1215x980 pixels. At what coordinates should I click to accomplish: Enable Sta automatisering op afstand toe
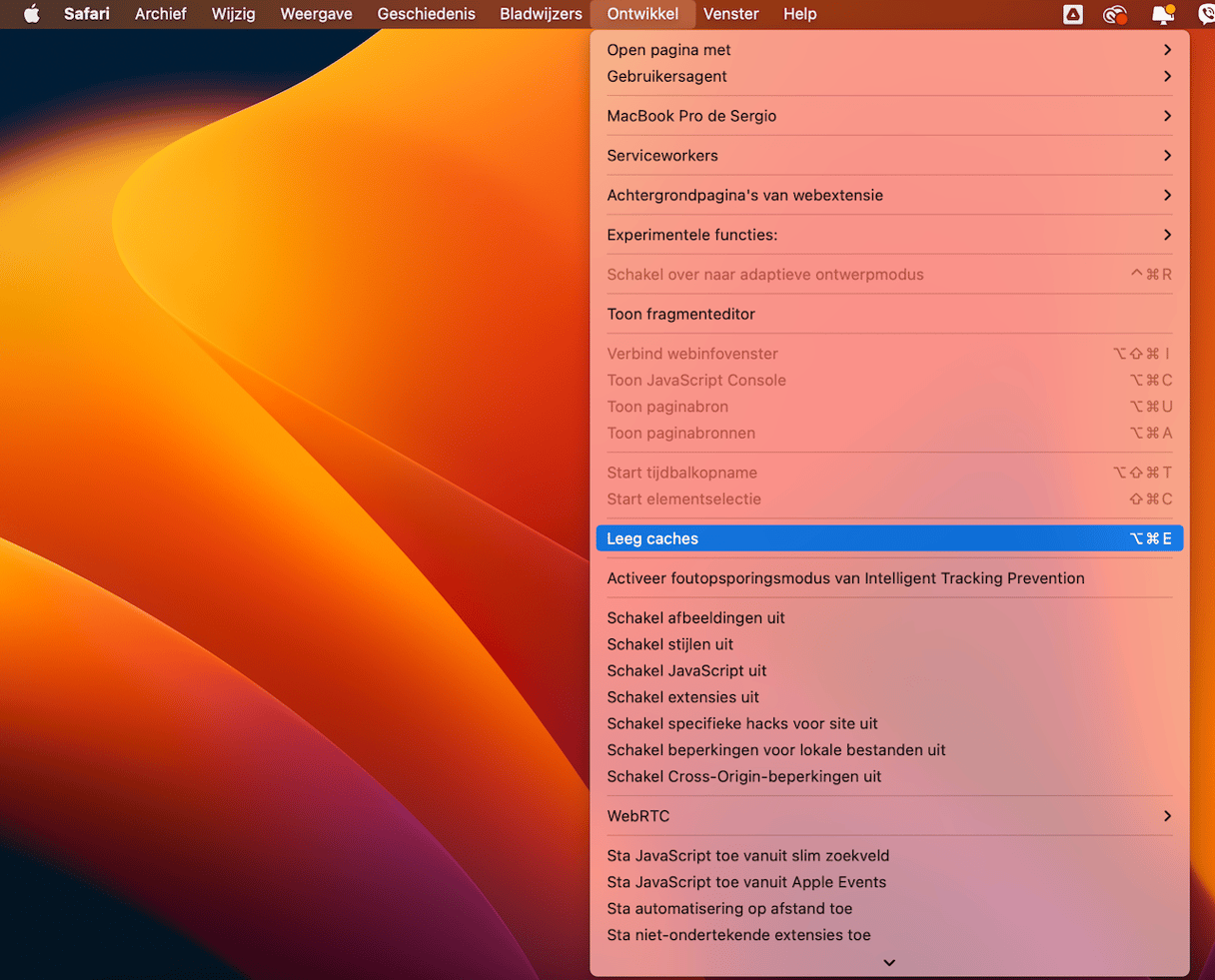(729, 908)
